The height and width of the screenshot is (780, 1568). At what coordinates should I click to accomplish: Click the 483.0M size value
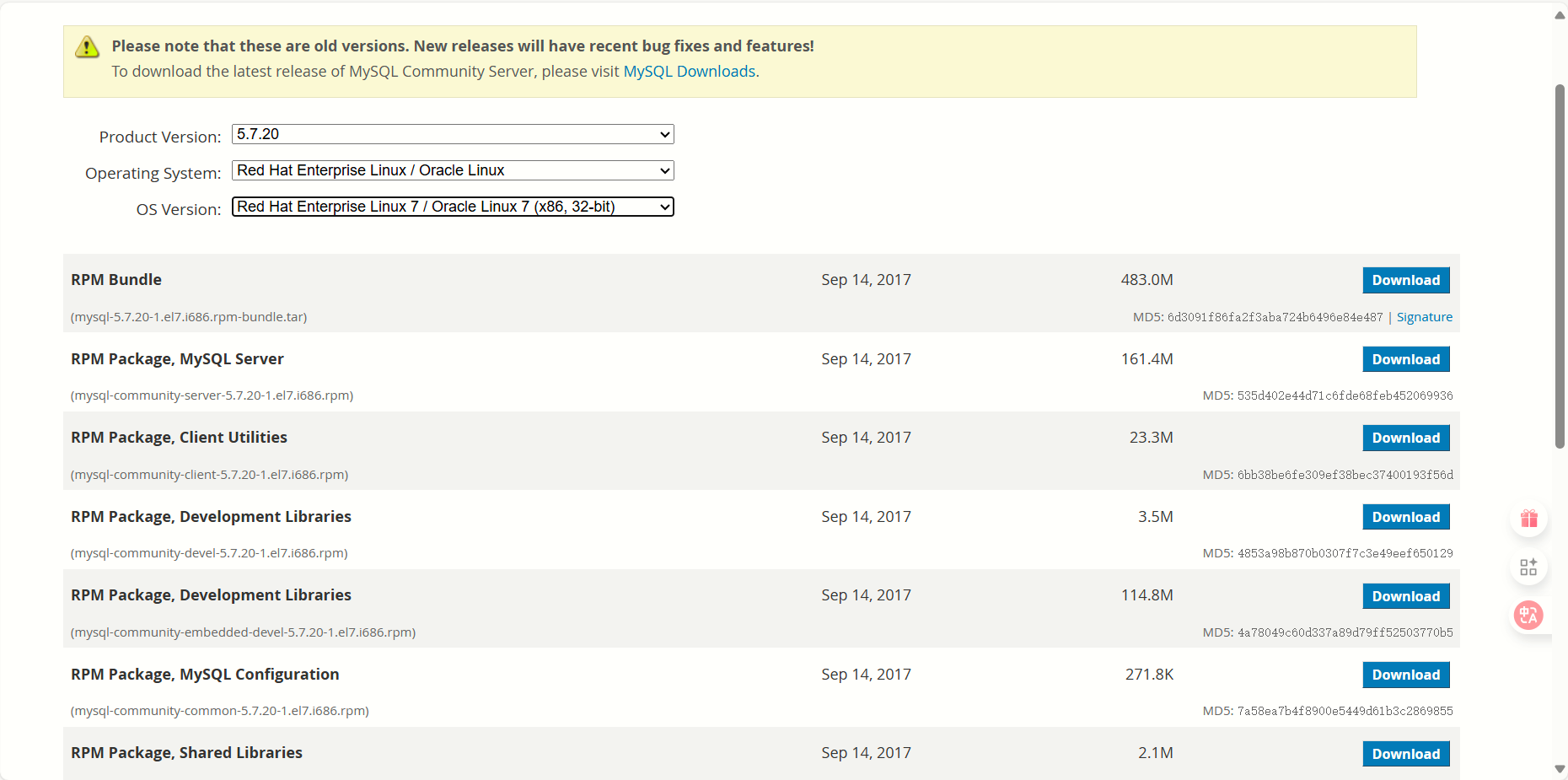pyautogui.click(x=1146, y=280)
